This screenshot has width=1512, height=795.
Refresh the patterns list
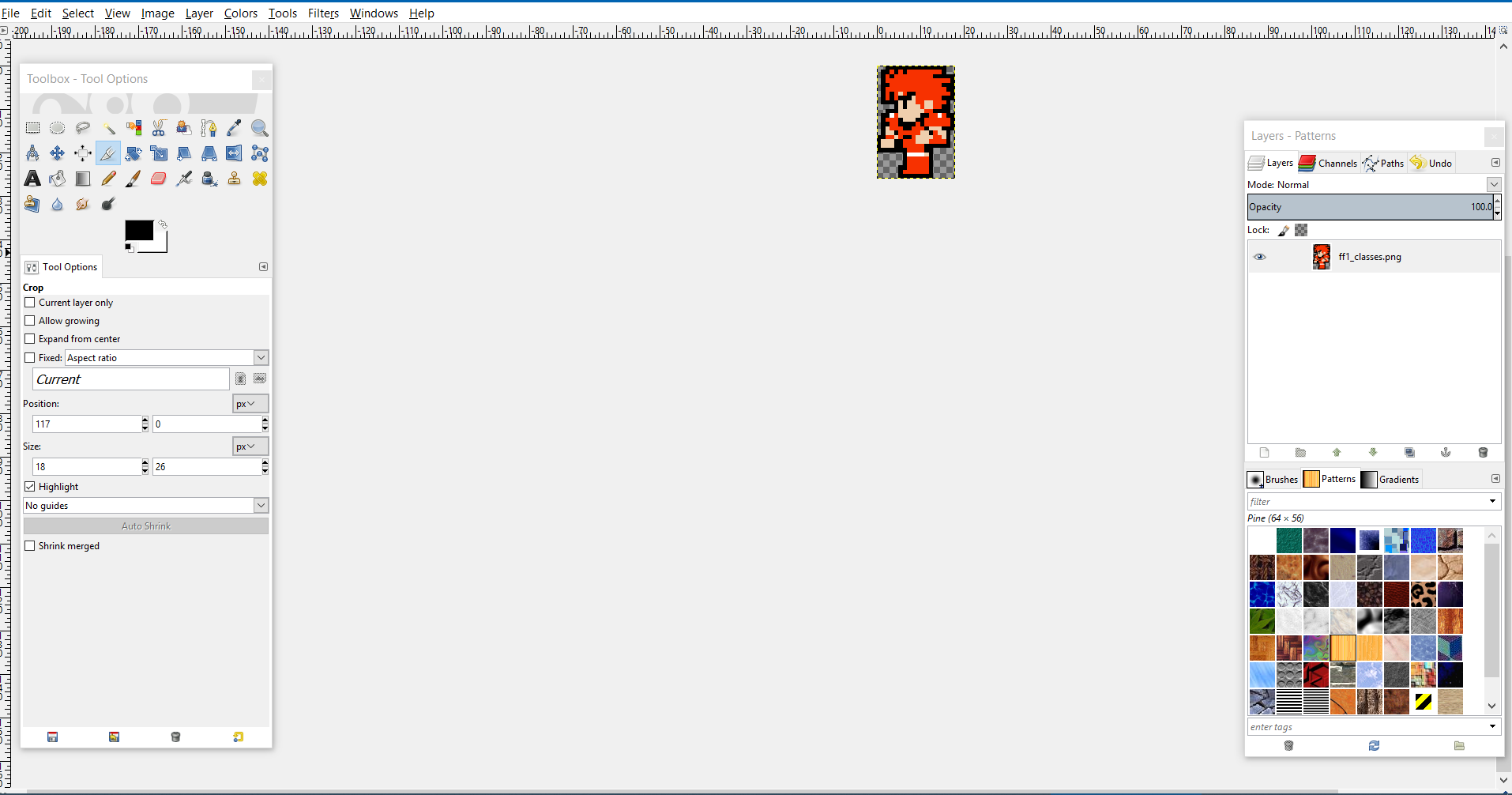coord(1374,745)
